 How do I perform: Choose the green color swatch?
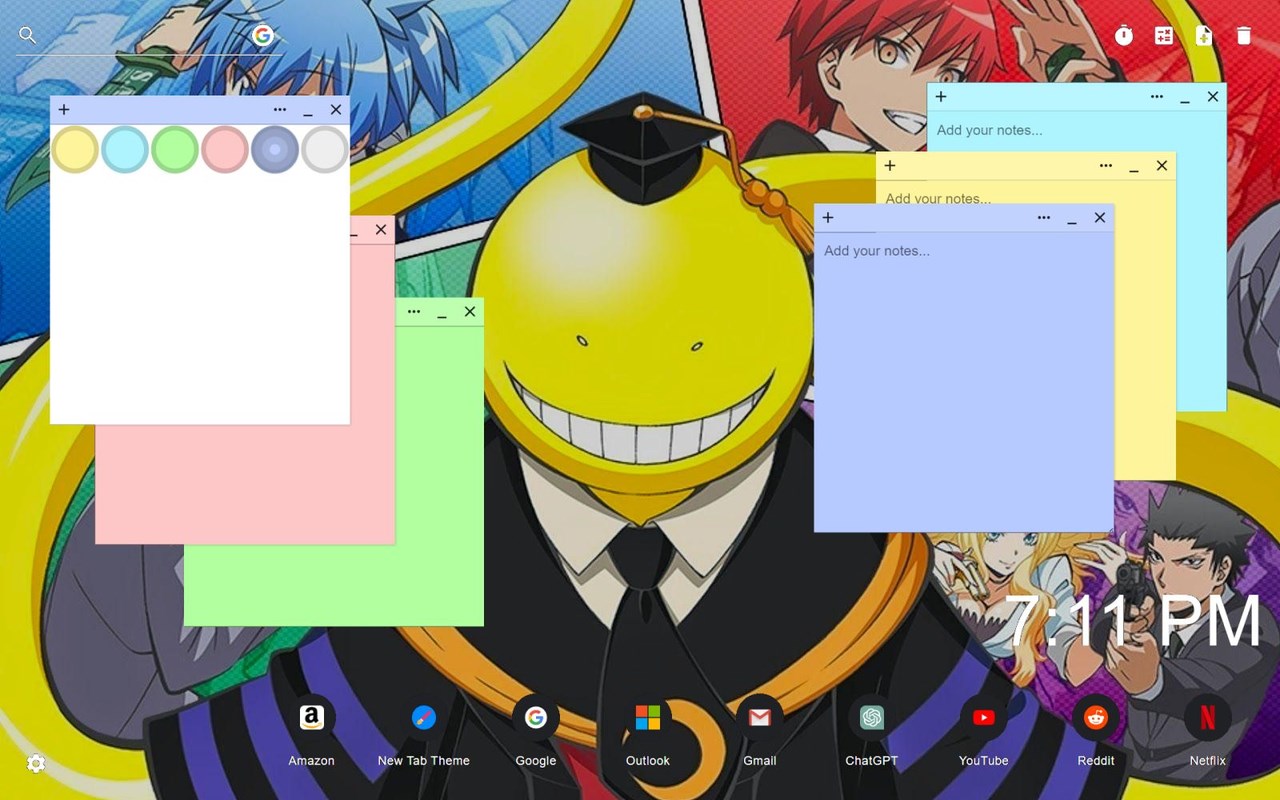175,150
